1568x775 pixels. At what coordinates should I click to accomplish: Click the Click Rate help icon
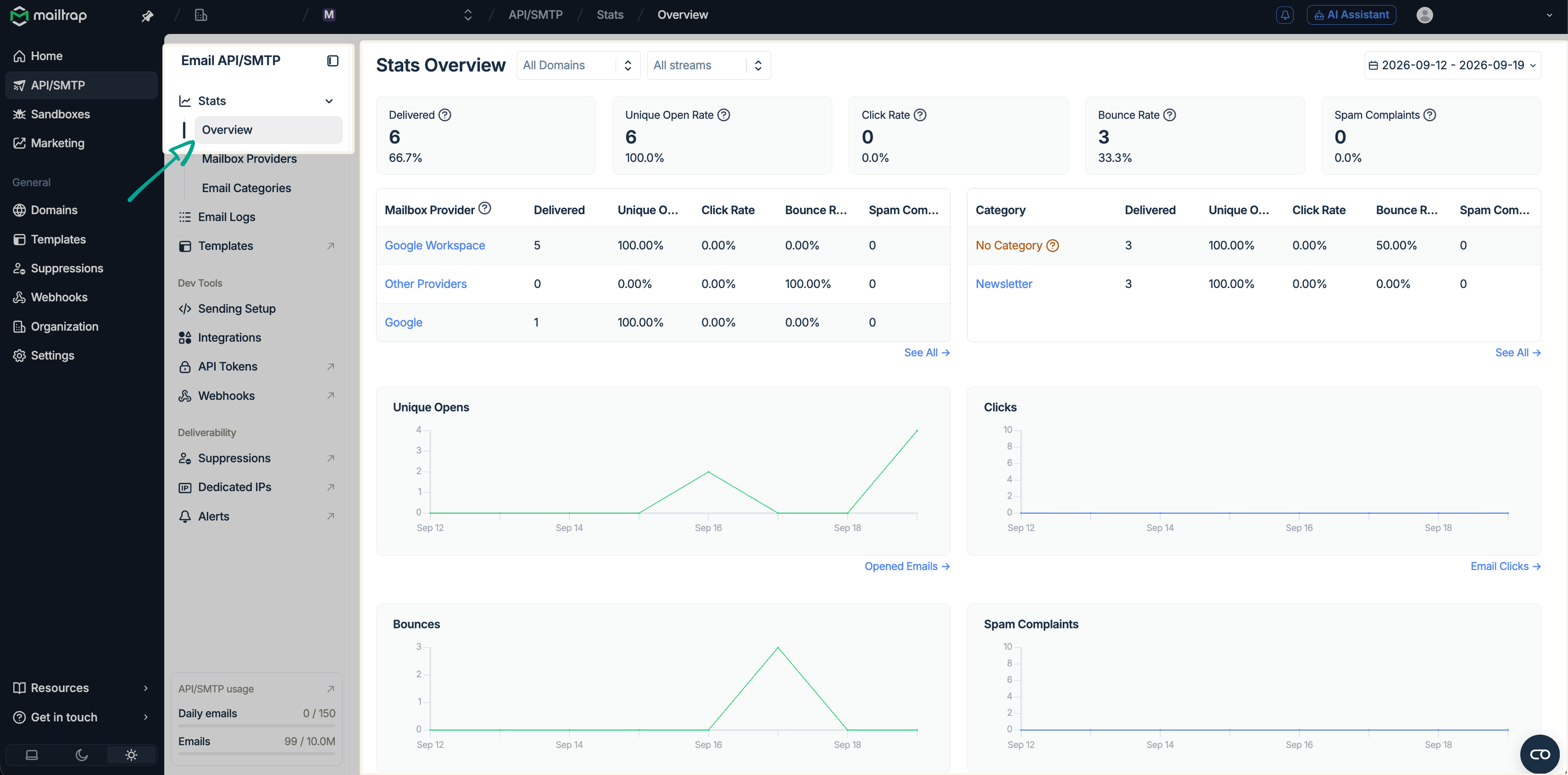(x=920, y=114)
